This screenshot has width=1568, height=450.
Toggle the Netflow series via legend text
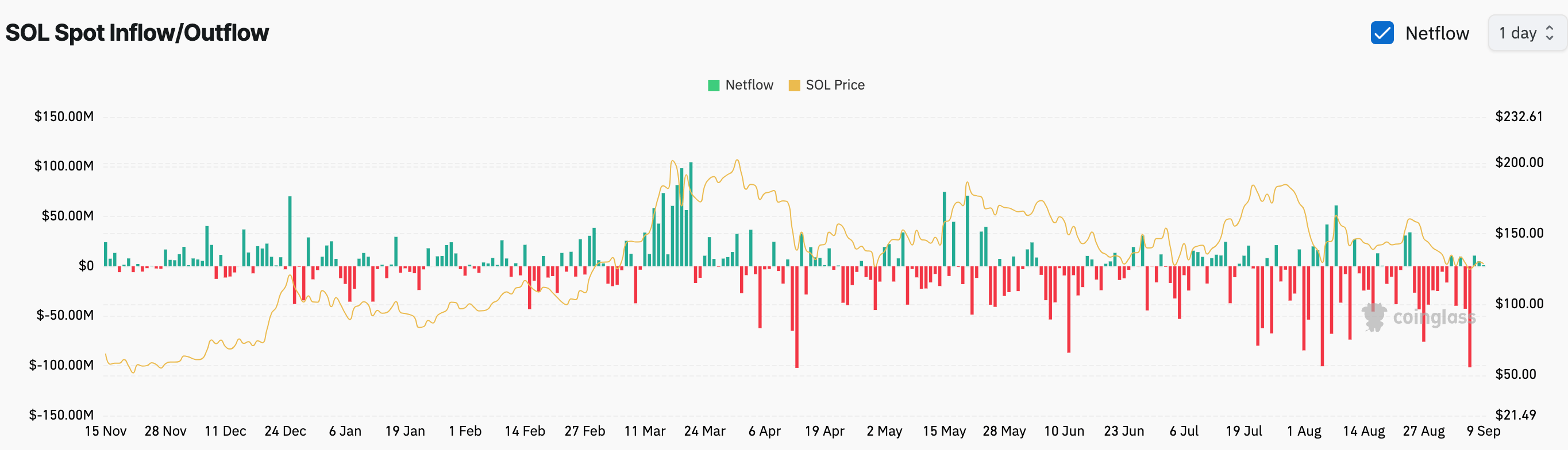[x=749, y=85]
